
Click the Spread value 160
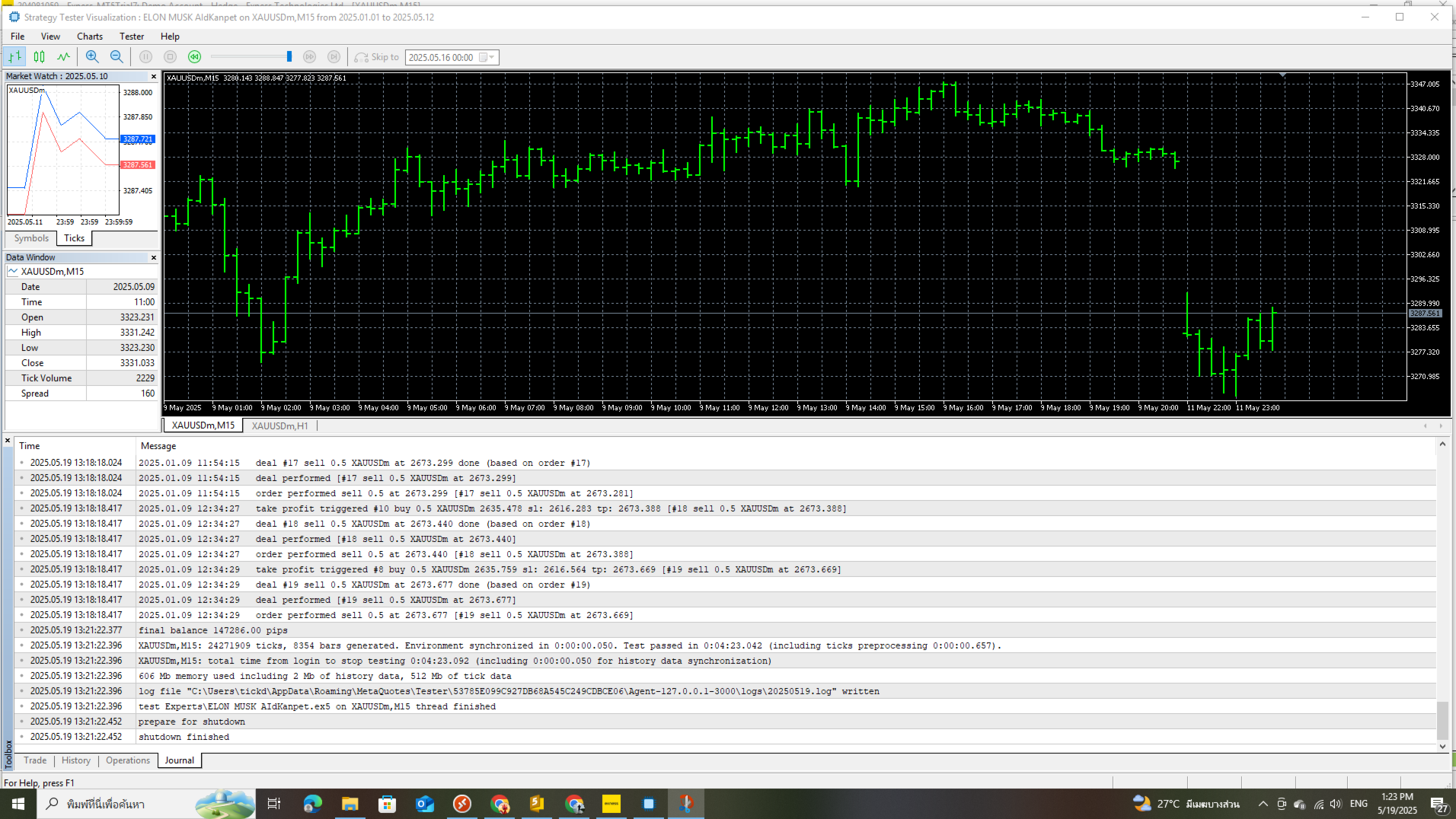[148, 394]
